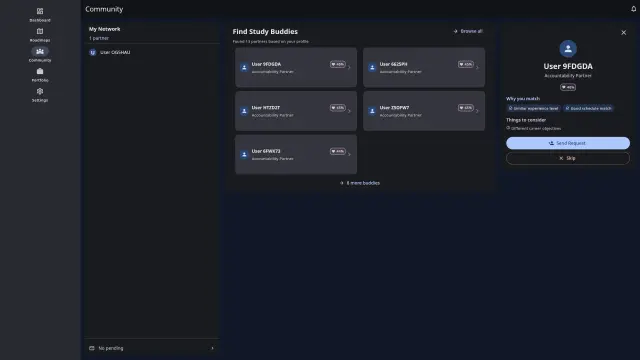Select the Community sidebar icon

pyautogui.click(x=40, y=51)
